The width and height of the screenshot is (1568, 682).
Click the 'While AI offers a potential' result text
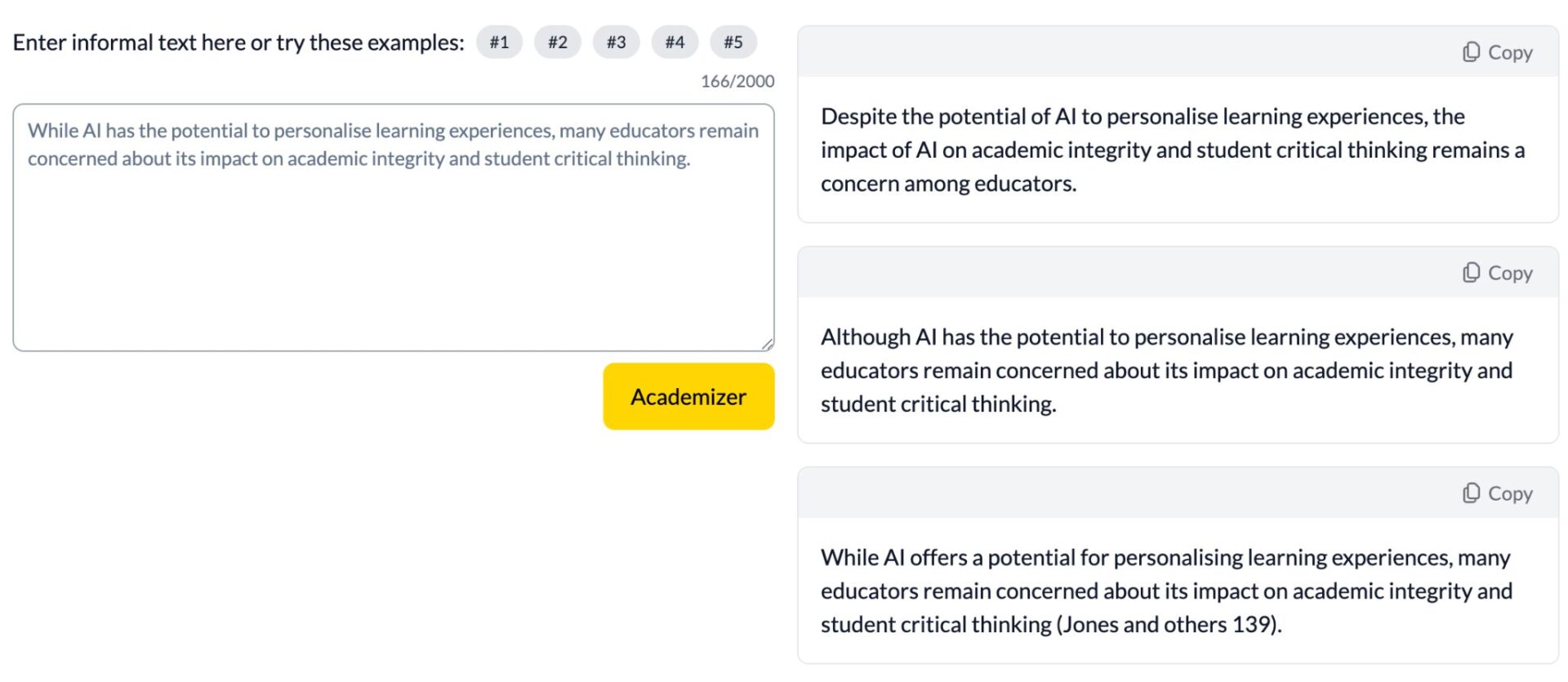(1166, 591)
